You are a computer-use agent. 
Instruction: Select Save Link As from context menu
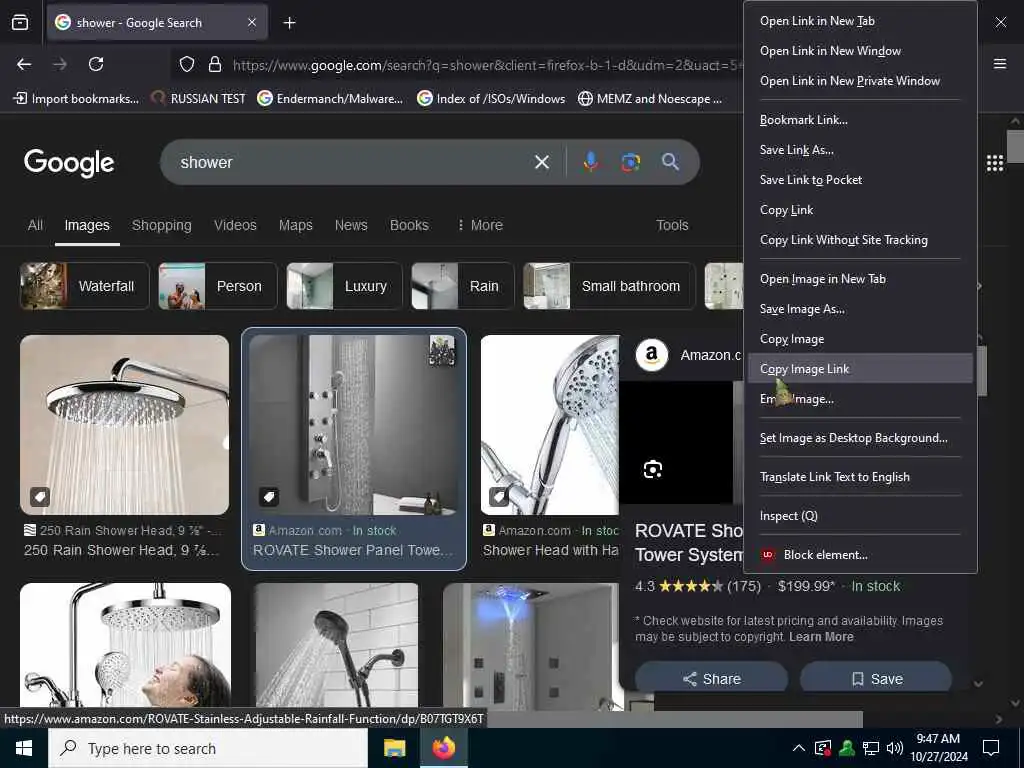860,150
